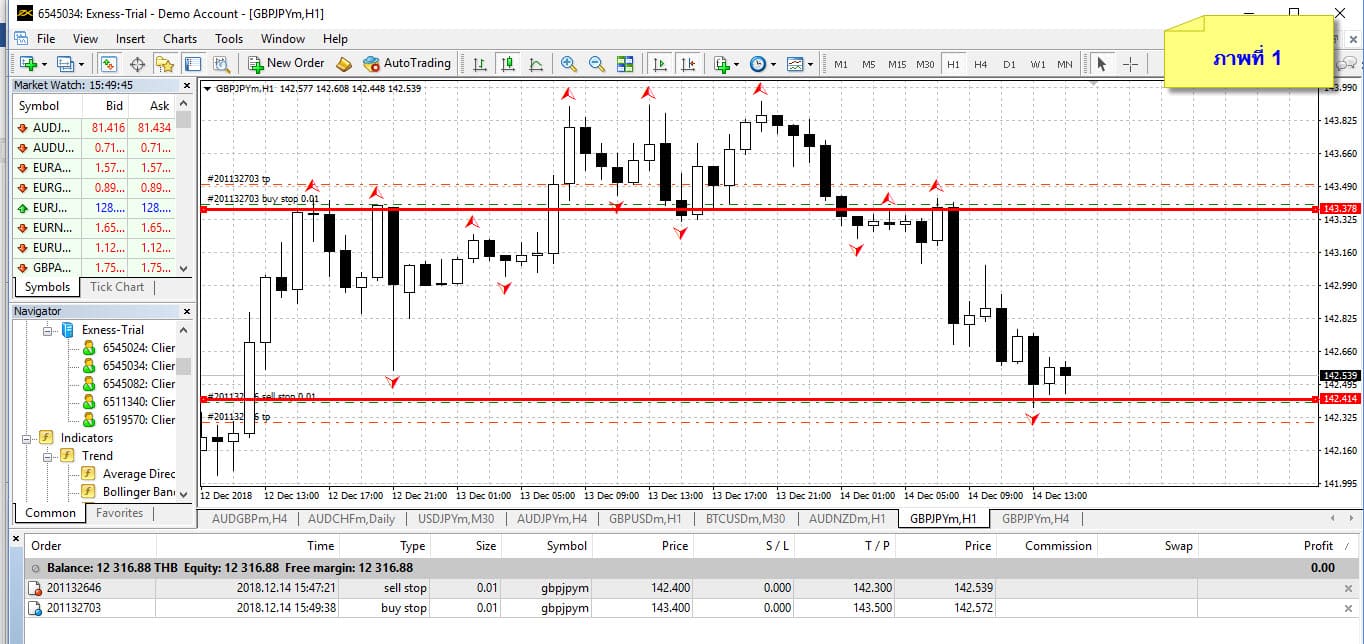
Task: Click the New Order button
Action: 284,63
